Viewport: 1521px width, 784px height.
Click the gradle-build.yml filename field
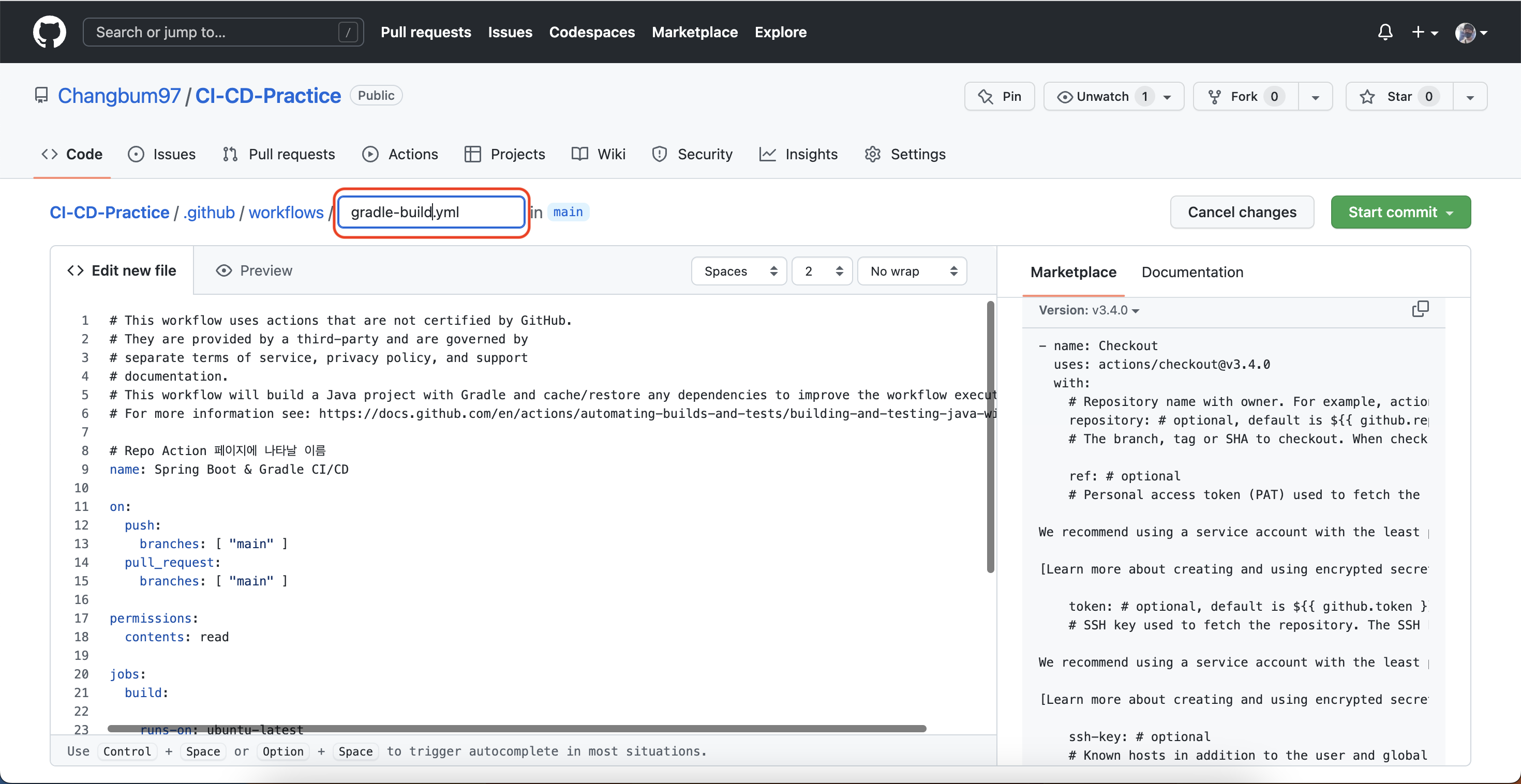(x=431, y=212)
